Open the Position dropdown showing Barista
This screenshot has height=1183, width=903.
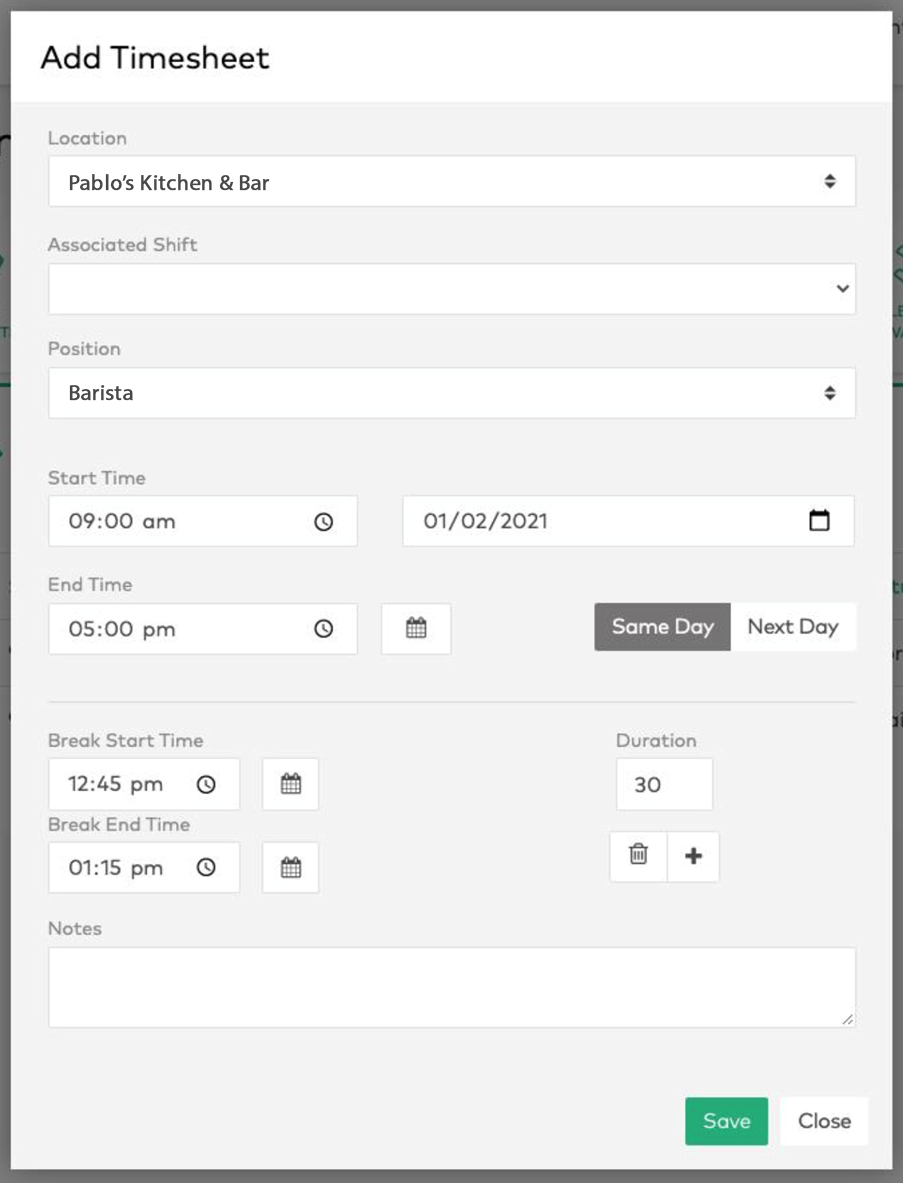click(452, 392)
